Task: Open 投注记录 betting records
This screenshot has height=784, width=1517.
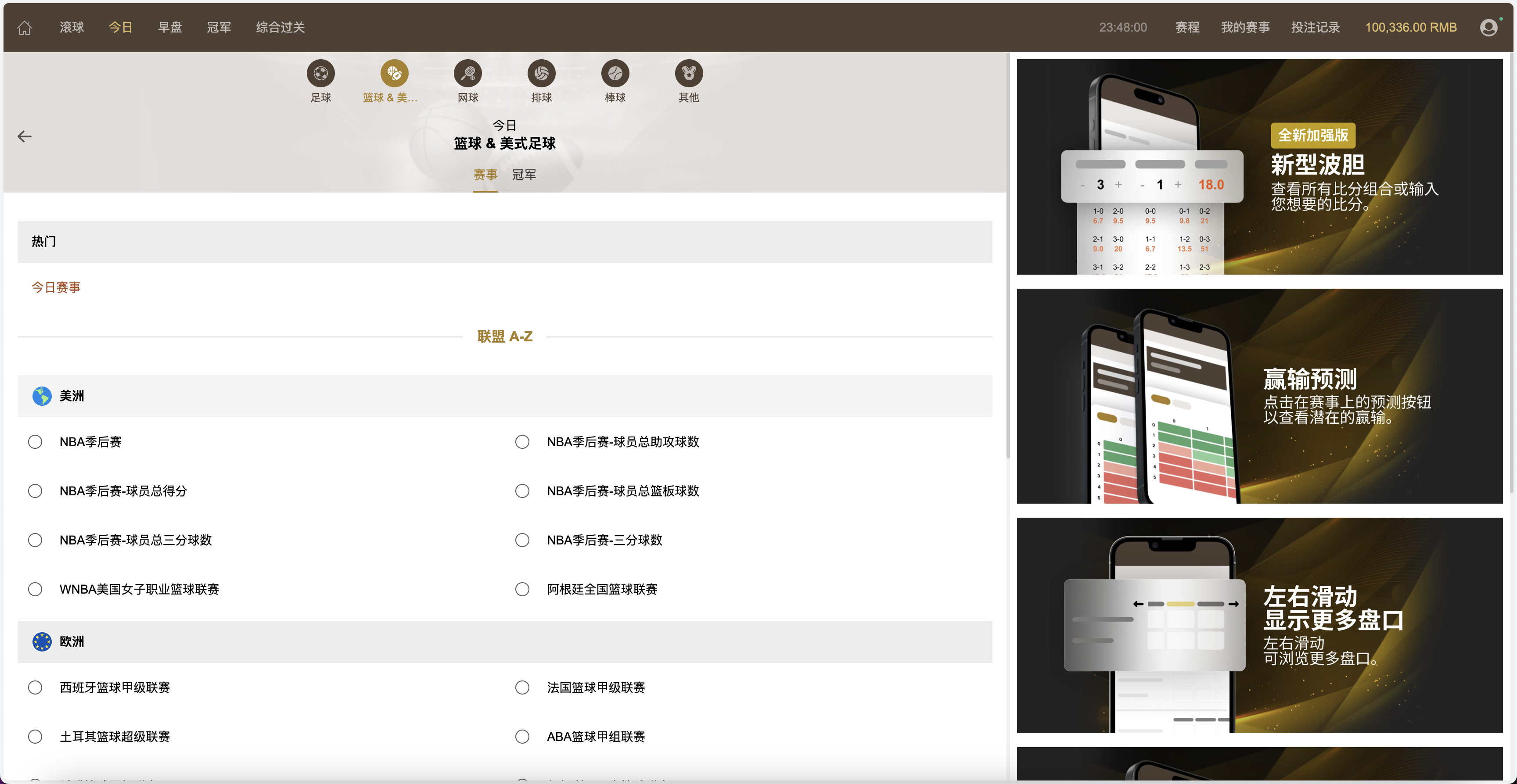Action: 1315,27
